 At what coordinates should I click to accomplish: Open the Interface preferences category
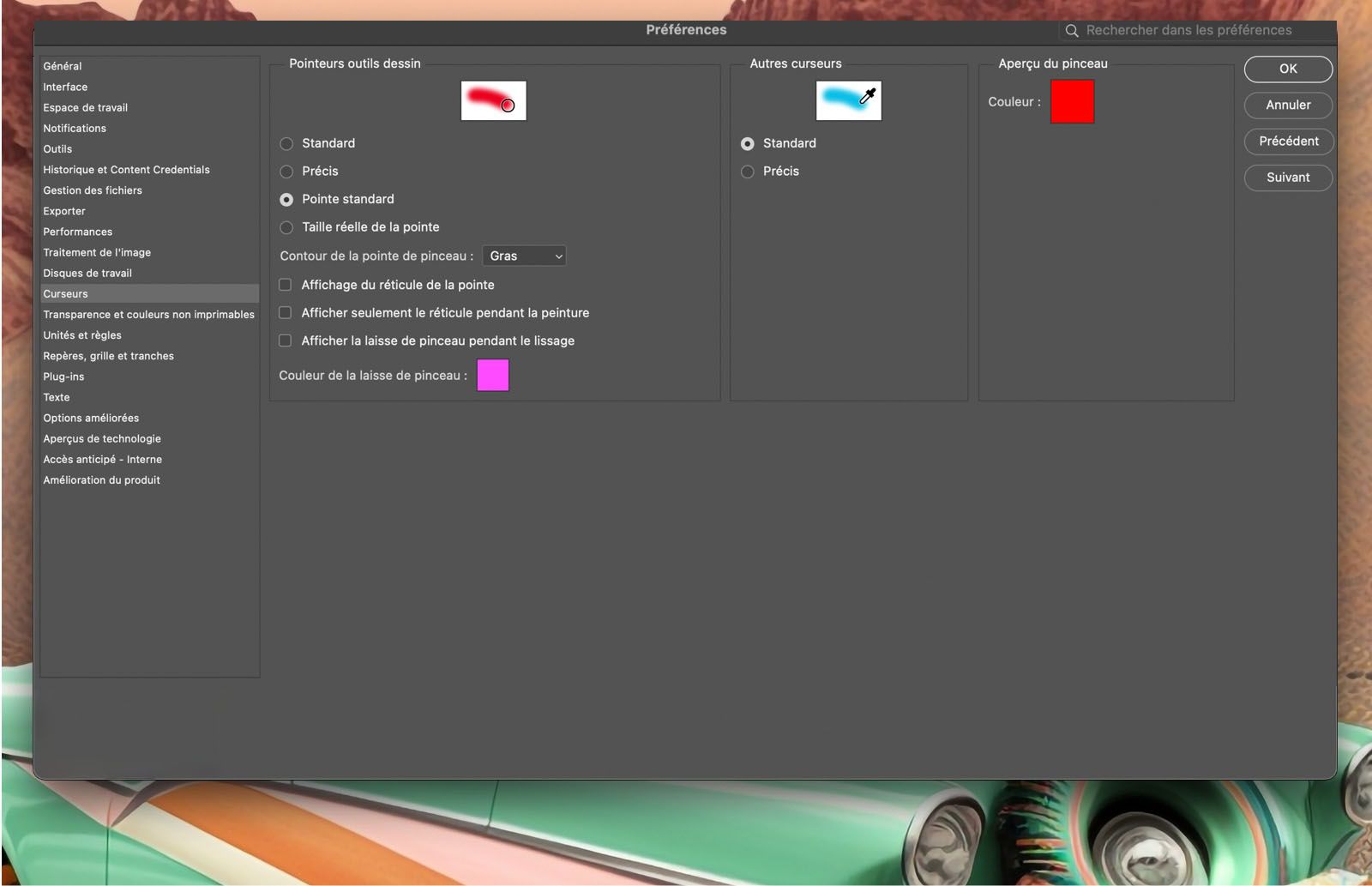click(x=150, y=87)
